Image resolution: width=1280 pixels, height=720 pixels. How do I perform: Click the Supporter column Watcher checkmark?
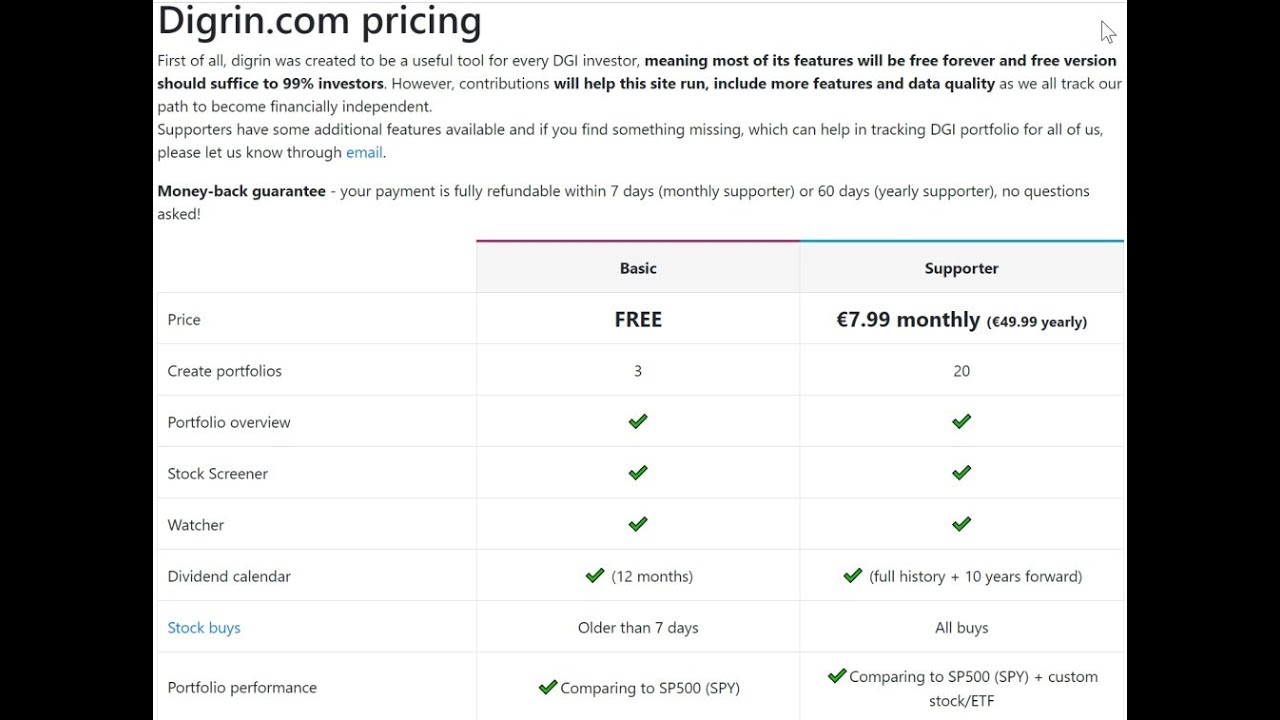962,524
